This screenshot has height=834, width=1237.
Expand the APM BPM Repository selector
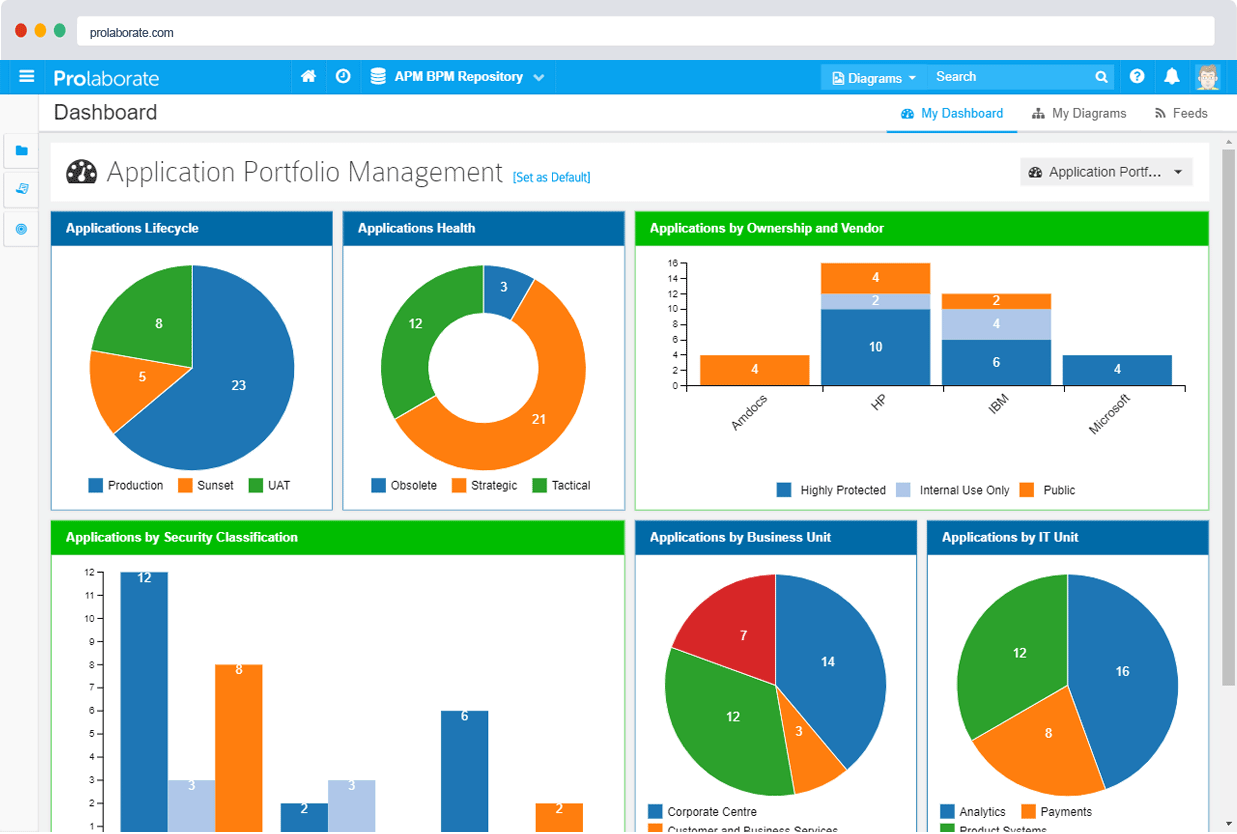[x=539, y=76]
